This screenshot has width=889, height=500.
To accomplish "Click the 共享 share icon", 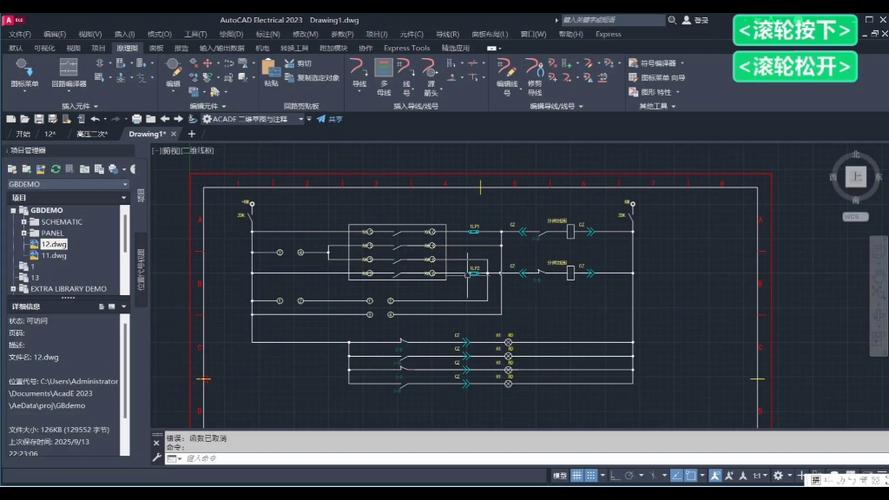I will [x=329, y=119].
